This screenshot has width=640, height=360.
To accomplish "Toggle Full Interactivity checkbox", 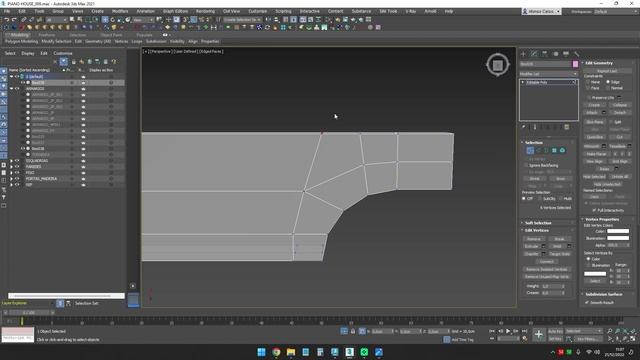I will click(x=594, y=210).
